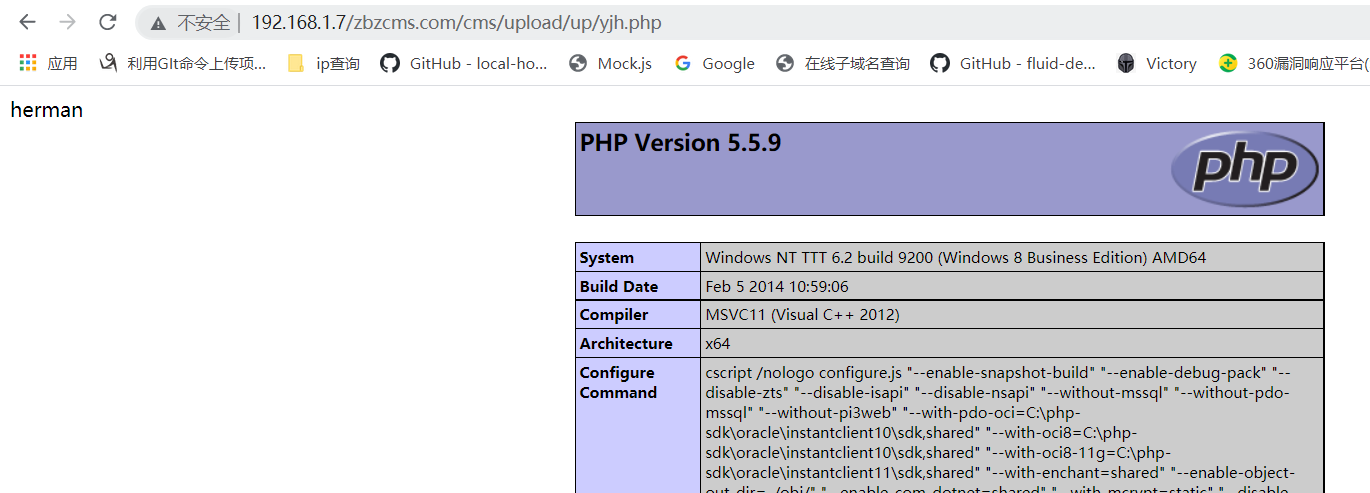The height and width of the screenshot is (493, 1370).
Task: Click the Build Date value cell
Action: click(x=777, y=286)
